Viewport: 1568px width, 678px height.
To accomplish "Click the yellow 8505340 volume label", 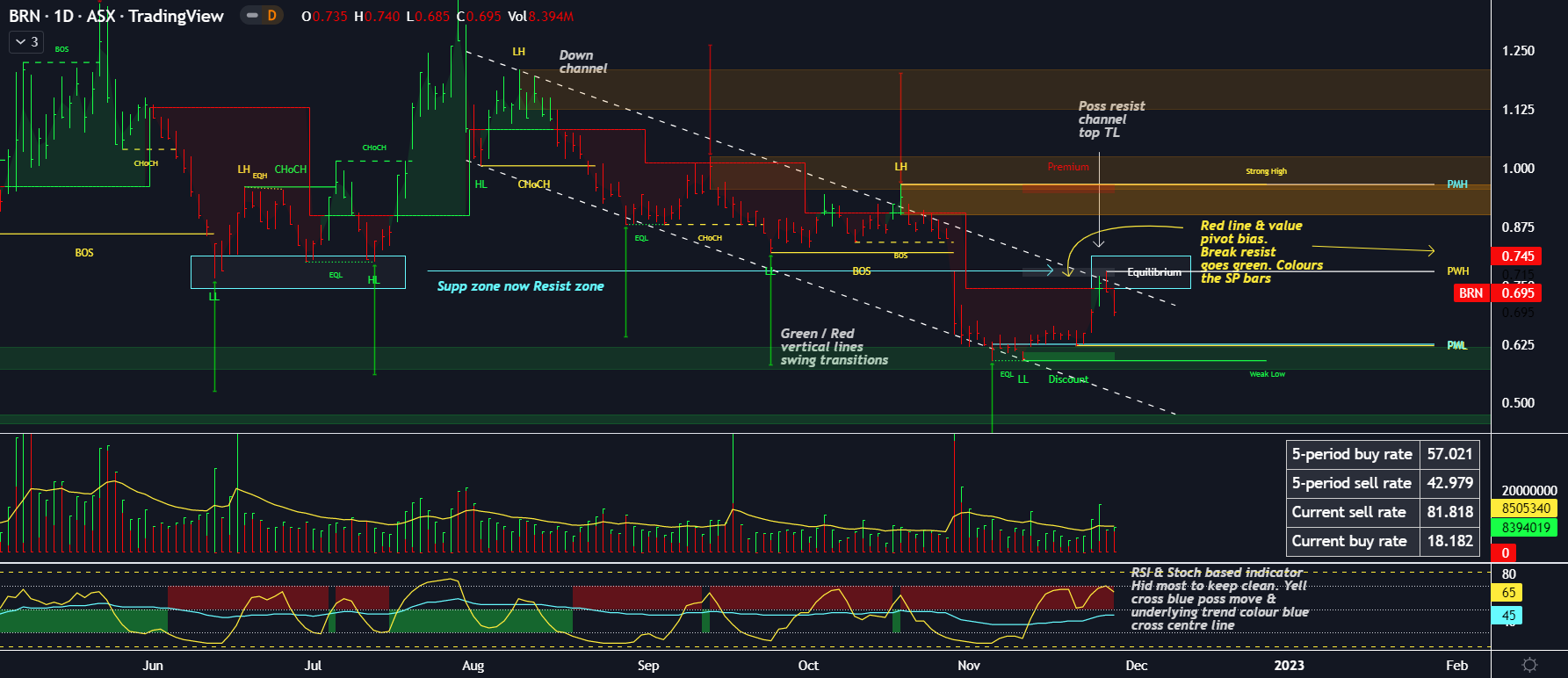I will [x=1526, y=508].
